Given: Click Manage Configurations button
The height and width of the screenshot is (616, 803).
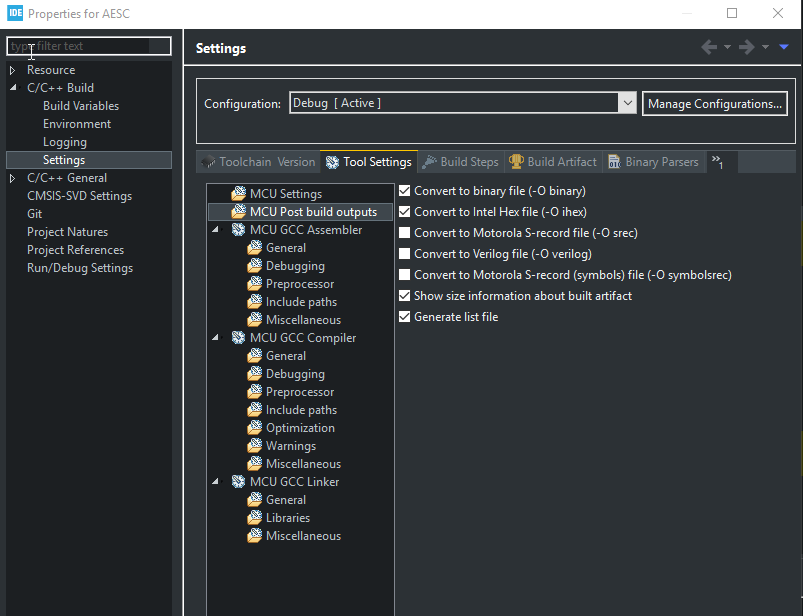Looking at the screenshot, I should 714,103.
